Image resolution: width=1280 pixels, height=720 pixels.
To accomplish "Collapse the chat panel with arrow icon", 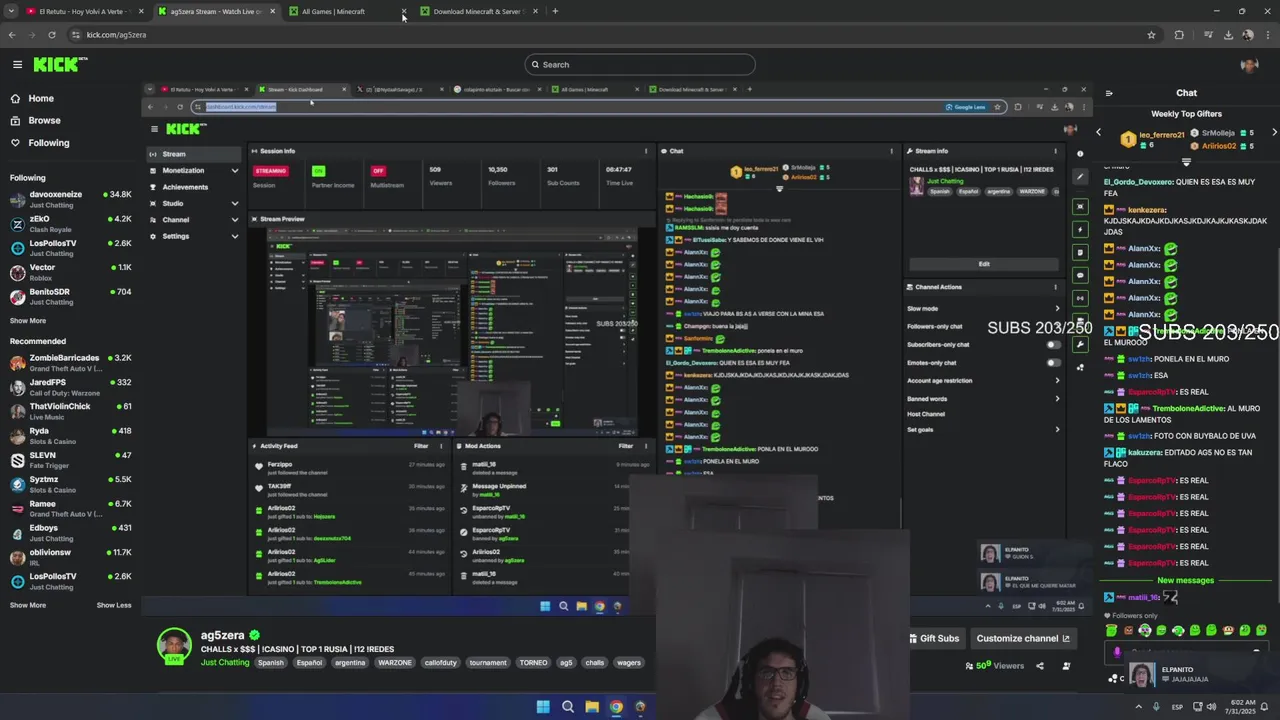I will 1109,93.
